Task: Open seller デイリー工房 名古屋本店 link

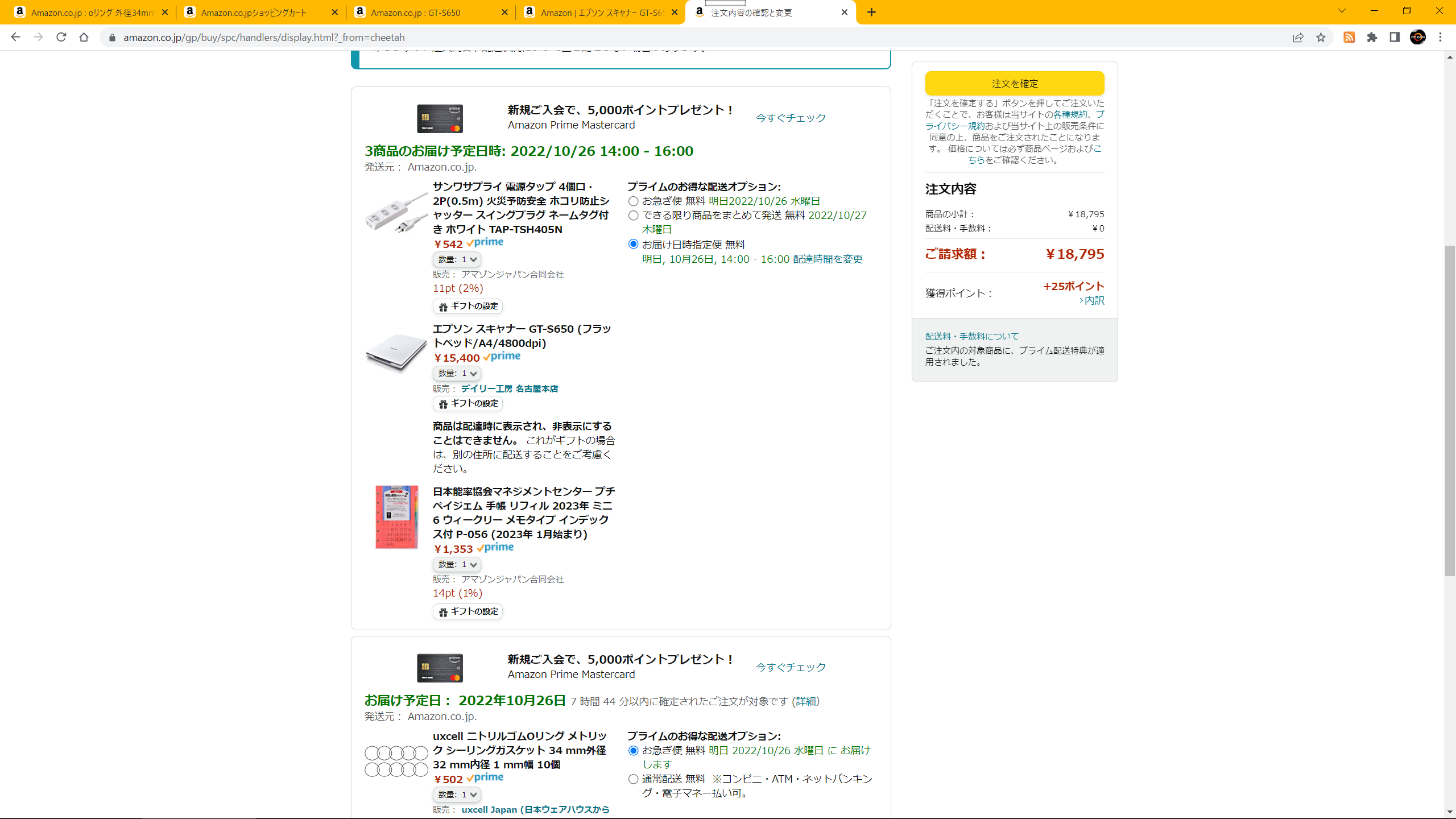Action: [510, 389]
